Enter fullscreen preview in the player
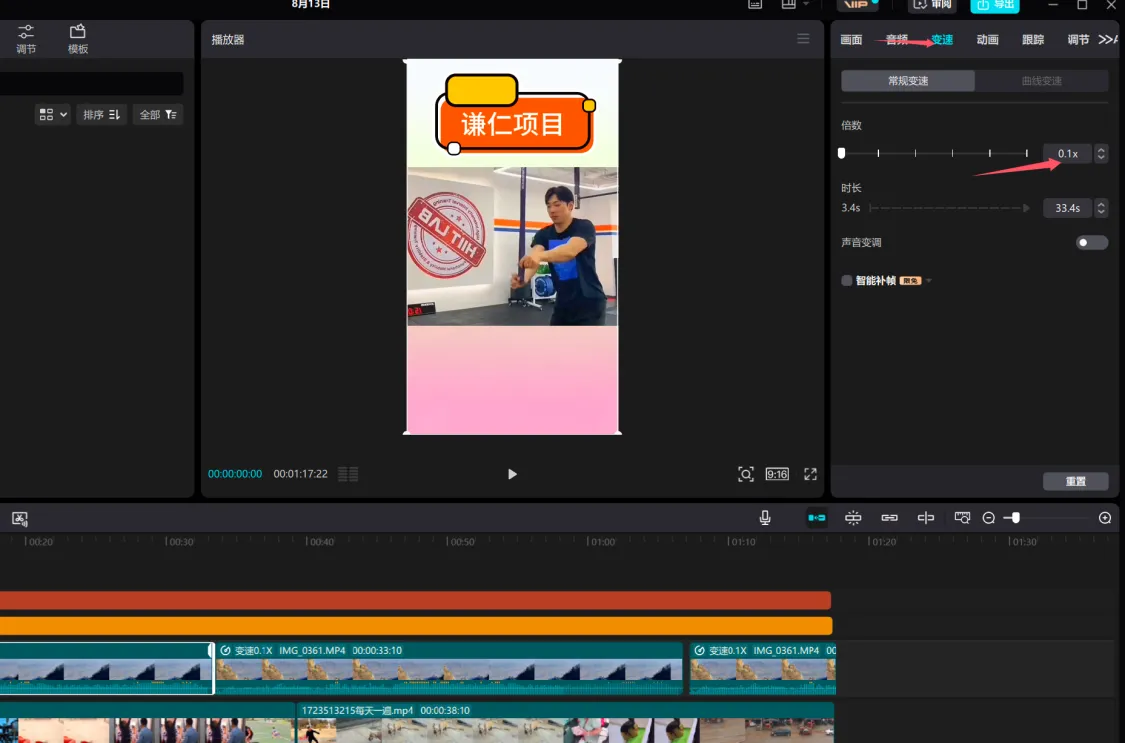Viewport: 1125px width, 743px height. tap(811, 474)
